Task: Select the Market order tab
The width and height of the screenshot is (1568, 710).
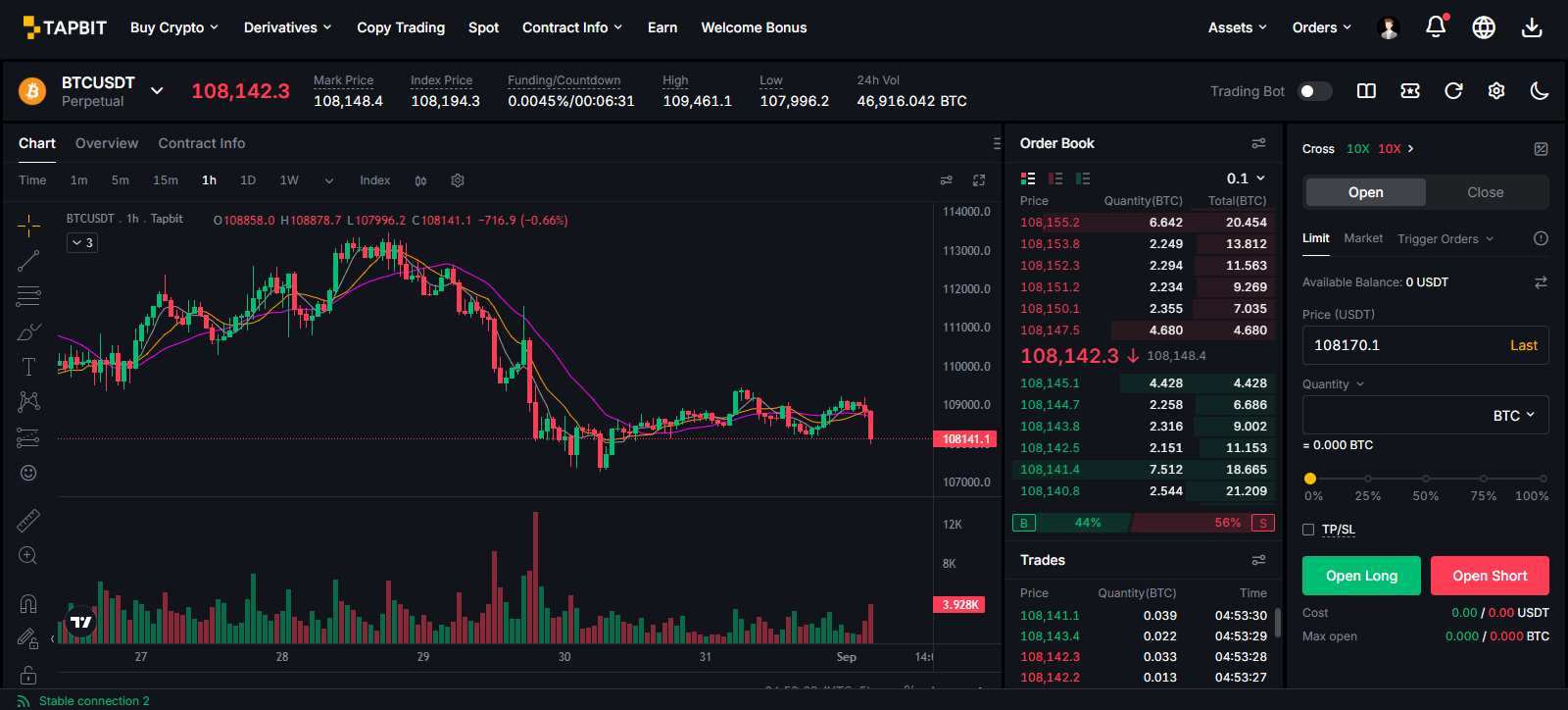Action: pos(1363,238)
